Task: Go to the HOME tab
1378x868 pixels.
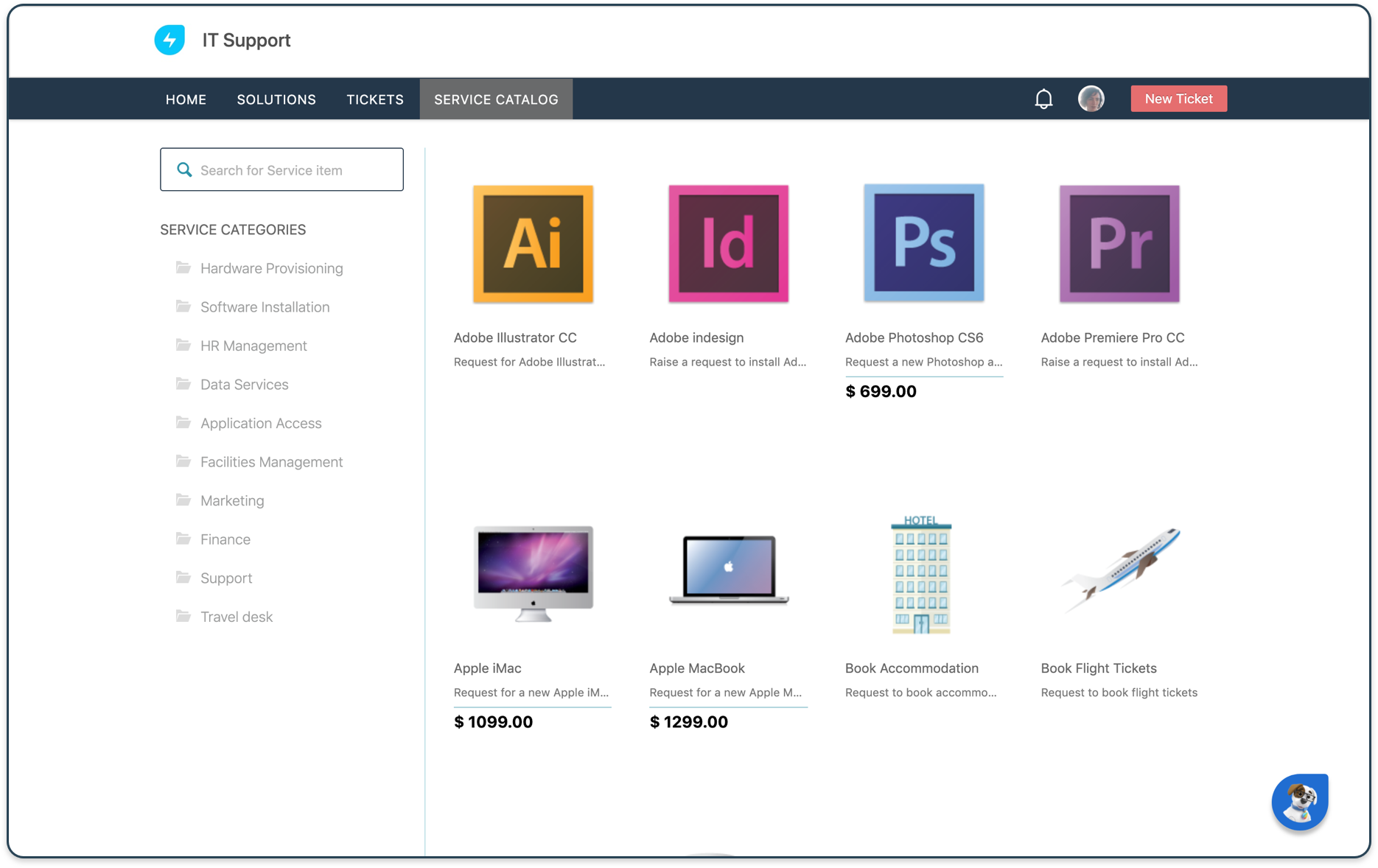Action: click(x=186, y=99)
